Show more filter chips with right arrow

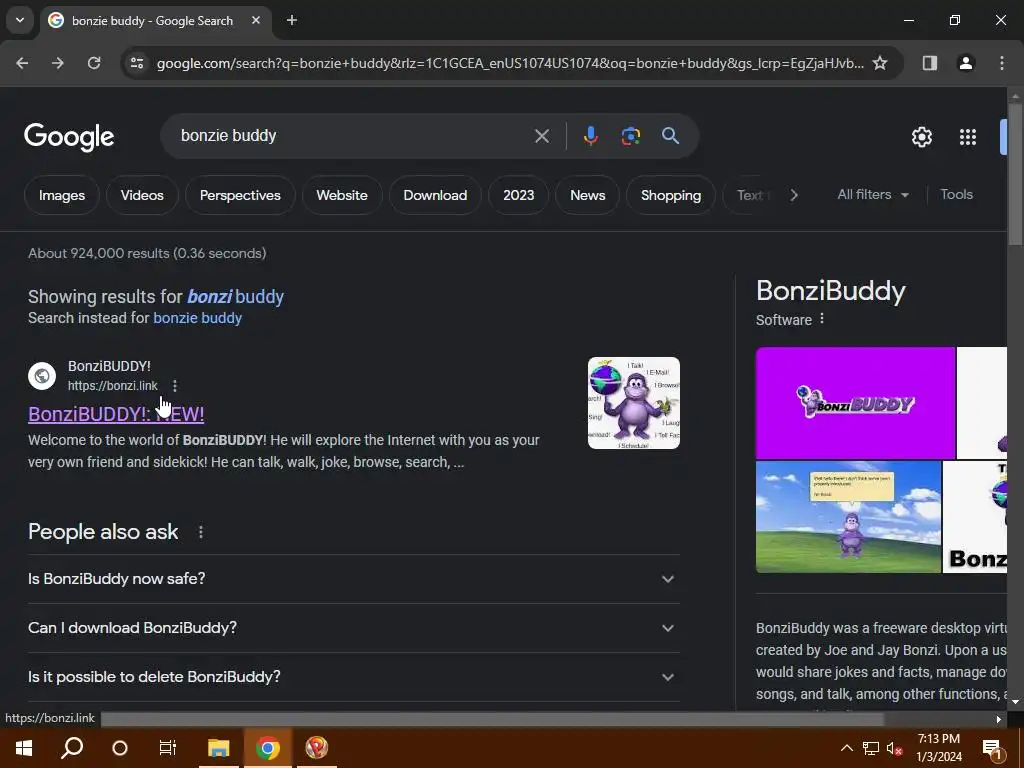(x=793, y=195)
